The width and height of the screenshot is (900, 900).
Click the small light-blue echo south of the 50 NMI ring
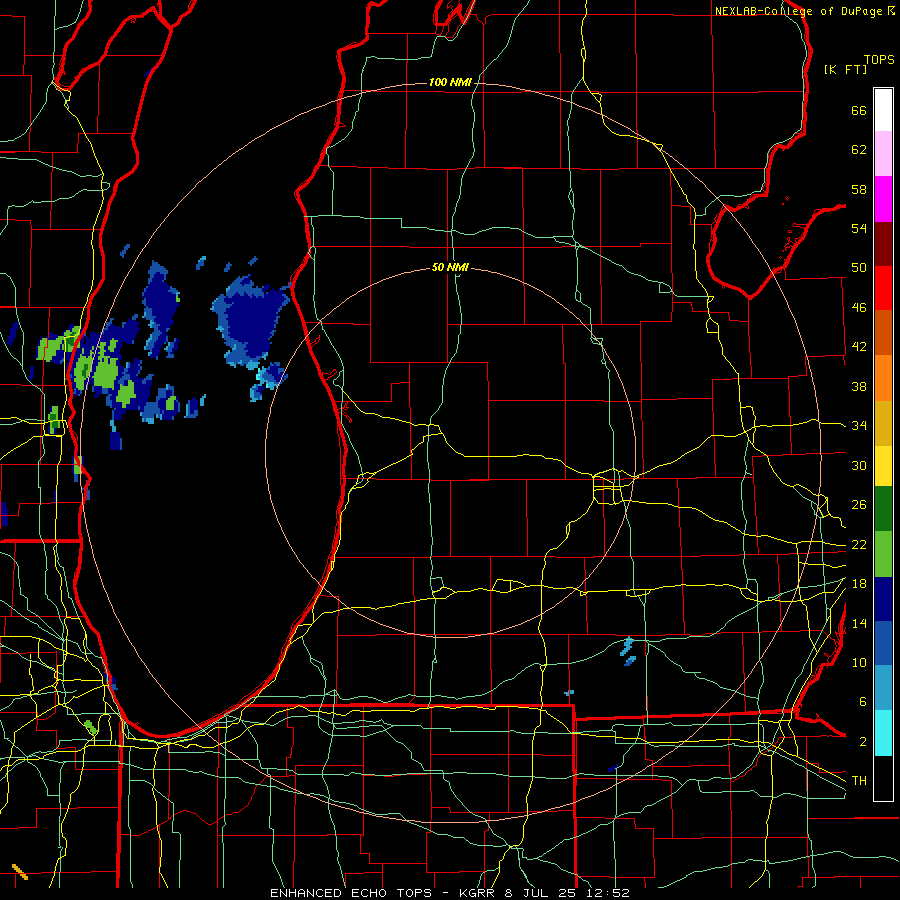[628, 650]
